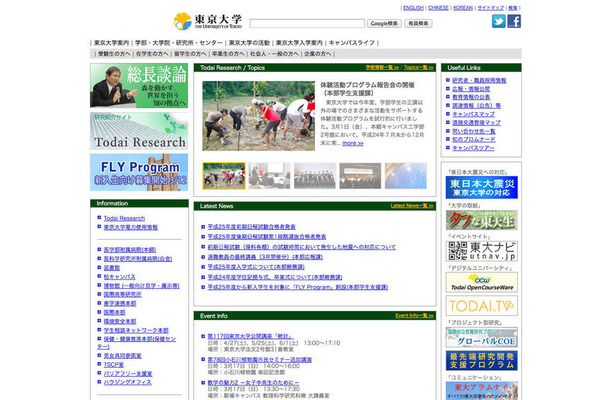Viewport: 610px width, 400px height.
Task: Open the 東大アラムナイ banner
Action: coord(482,391)
